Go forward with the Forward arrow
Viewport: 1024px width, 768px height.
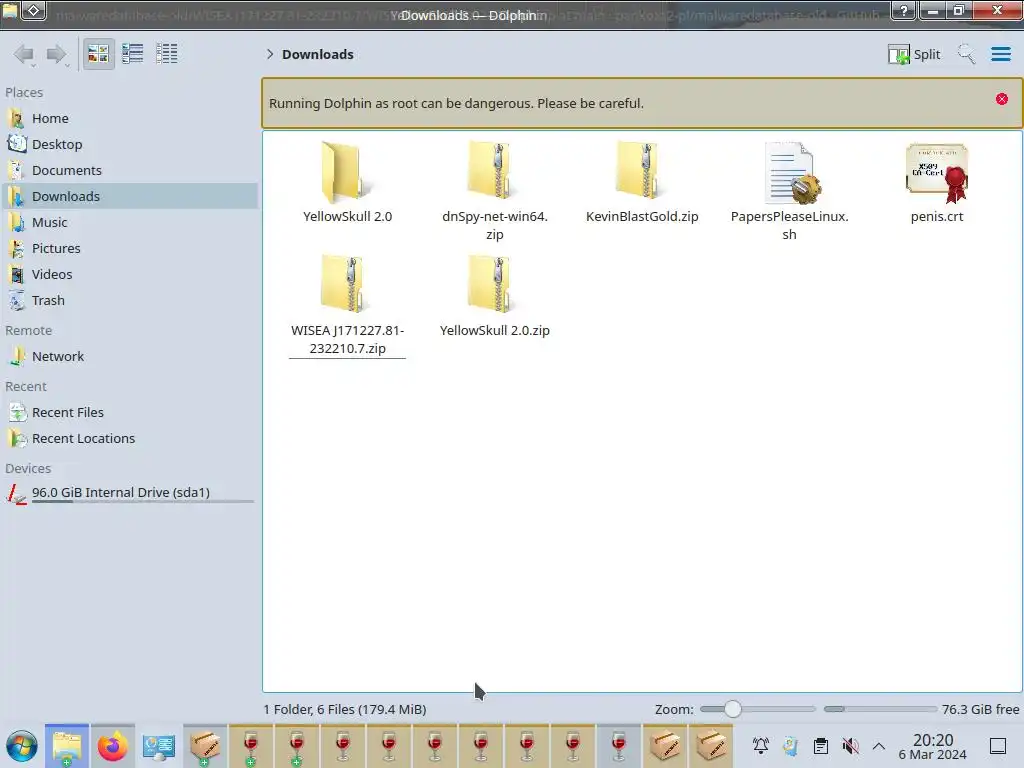57,54
